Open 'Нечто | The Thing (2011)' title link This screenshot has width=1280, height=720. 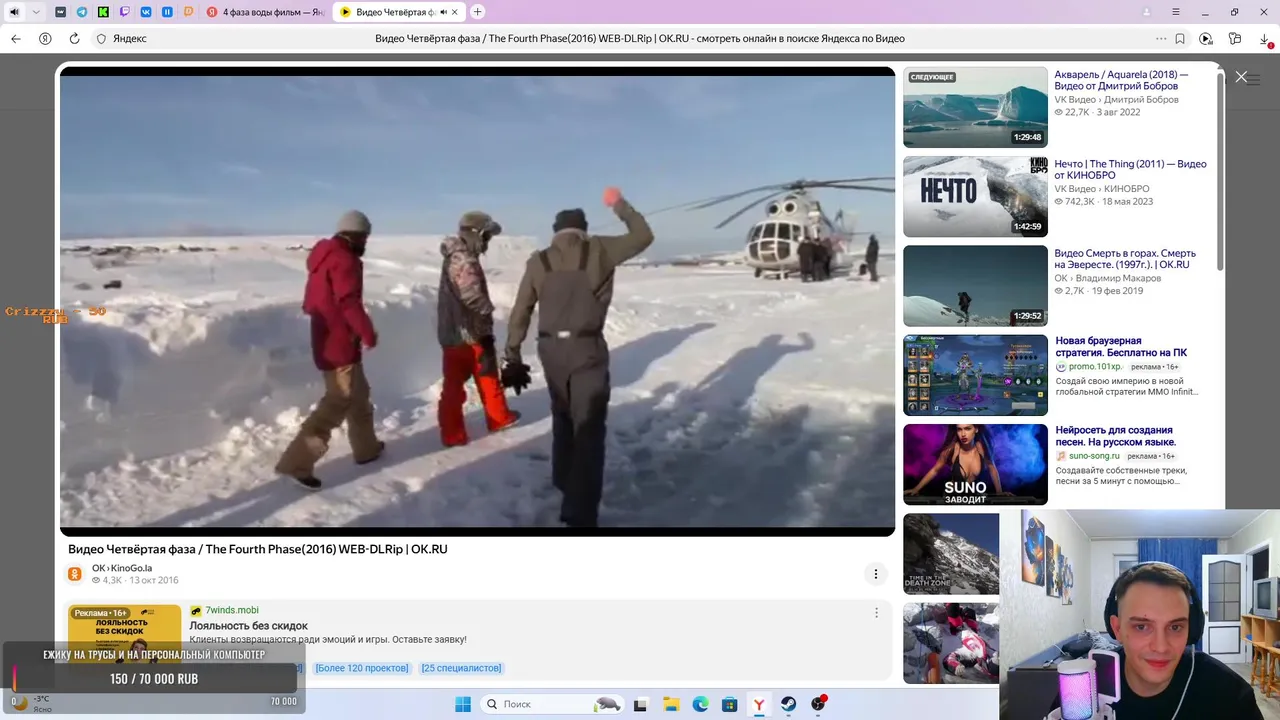point(1130,169)
